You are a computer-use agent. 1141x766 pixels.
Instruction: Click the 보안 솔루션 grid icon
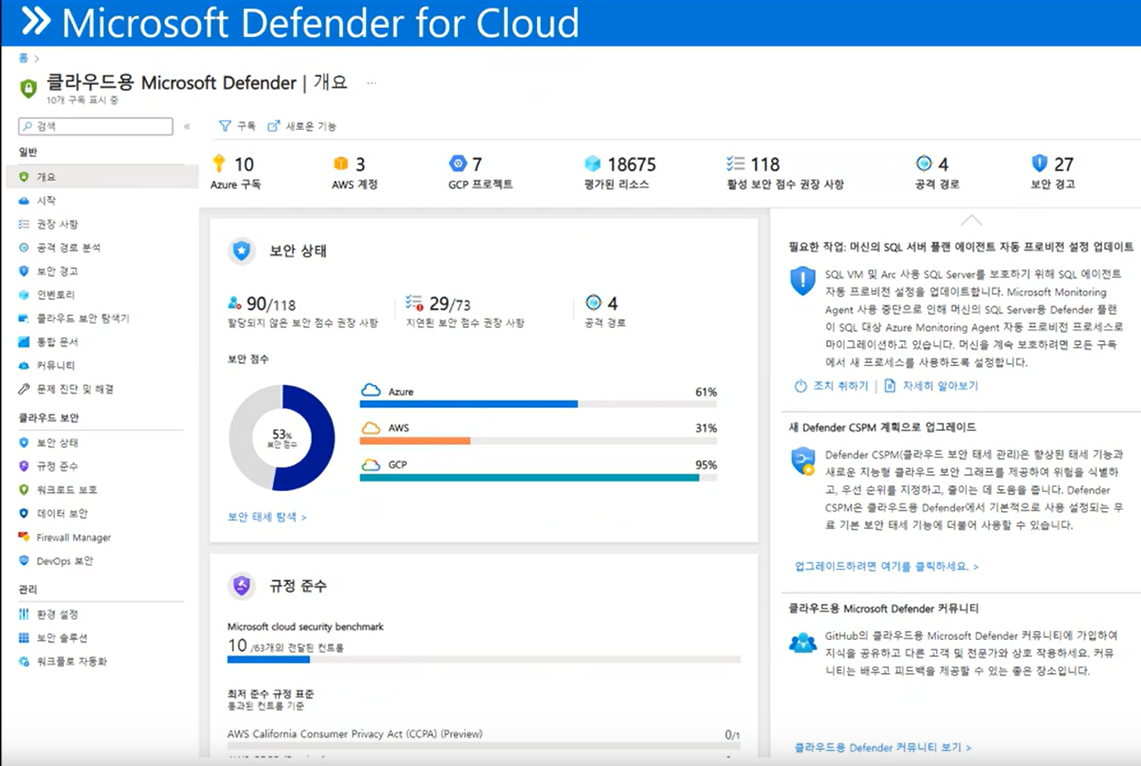coord(24,638)
